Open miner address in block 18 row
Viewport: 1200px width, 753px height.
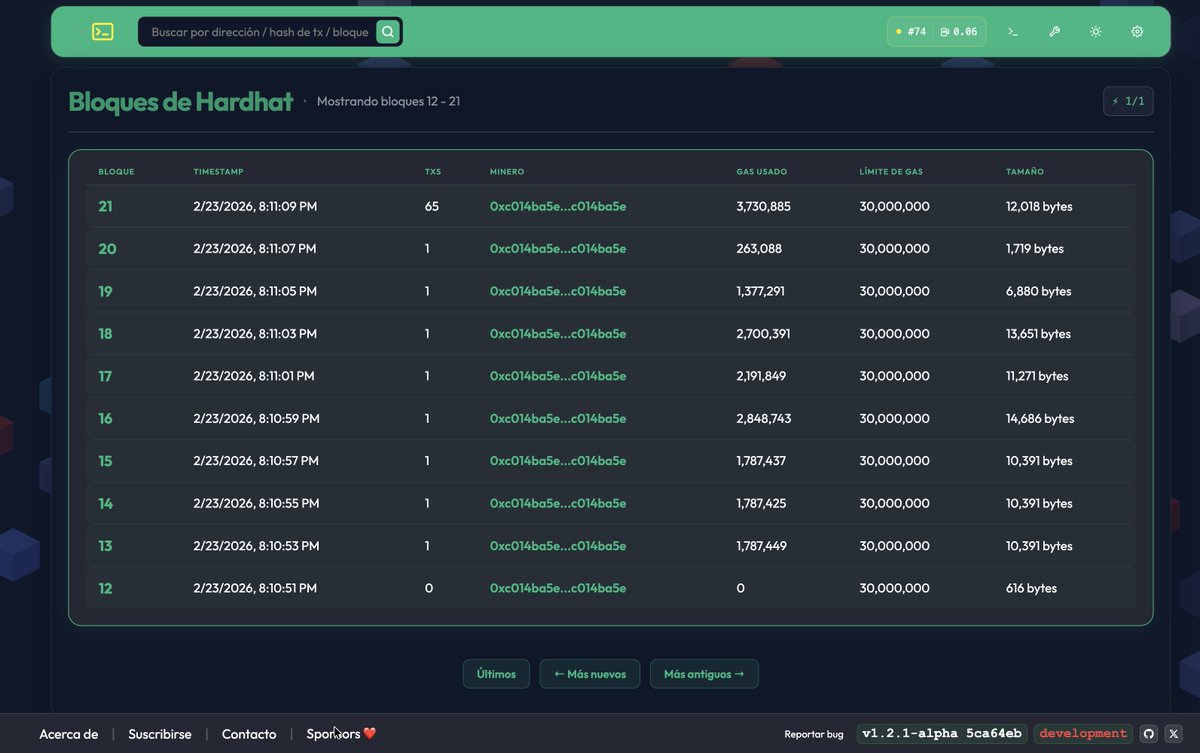[x=558, y=334]
